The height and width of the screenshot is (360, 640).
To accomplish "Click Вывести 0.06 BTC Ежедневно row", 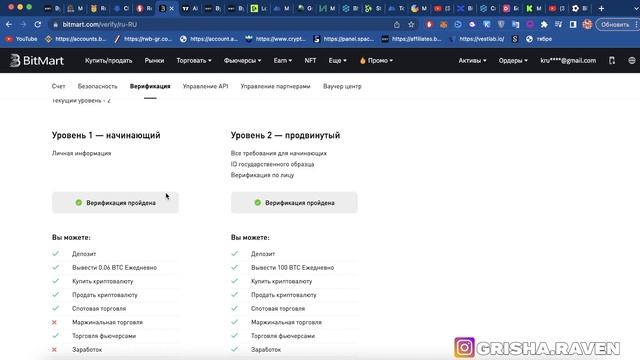I will pyautogui.click(x=115, y=267).
